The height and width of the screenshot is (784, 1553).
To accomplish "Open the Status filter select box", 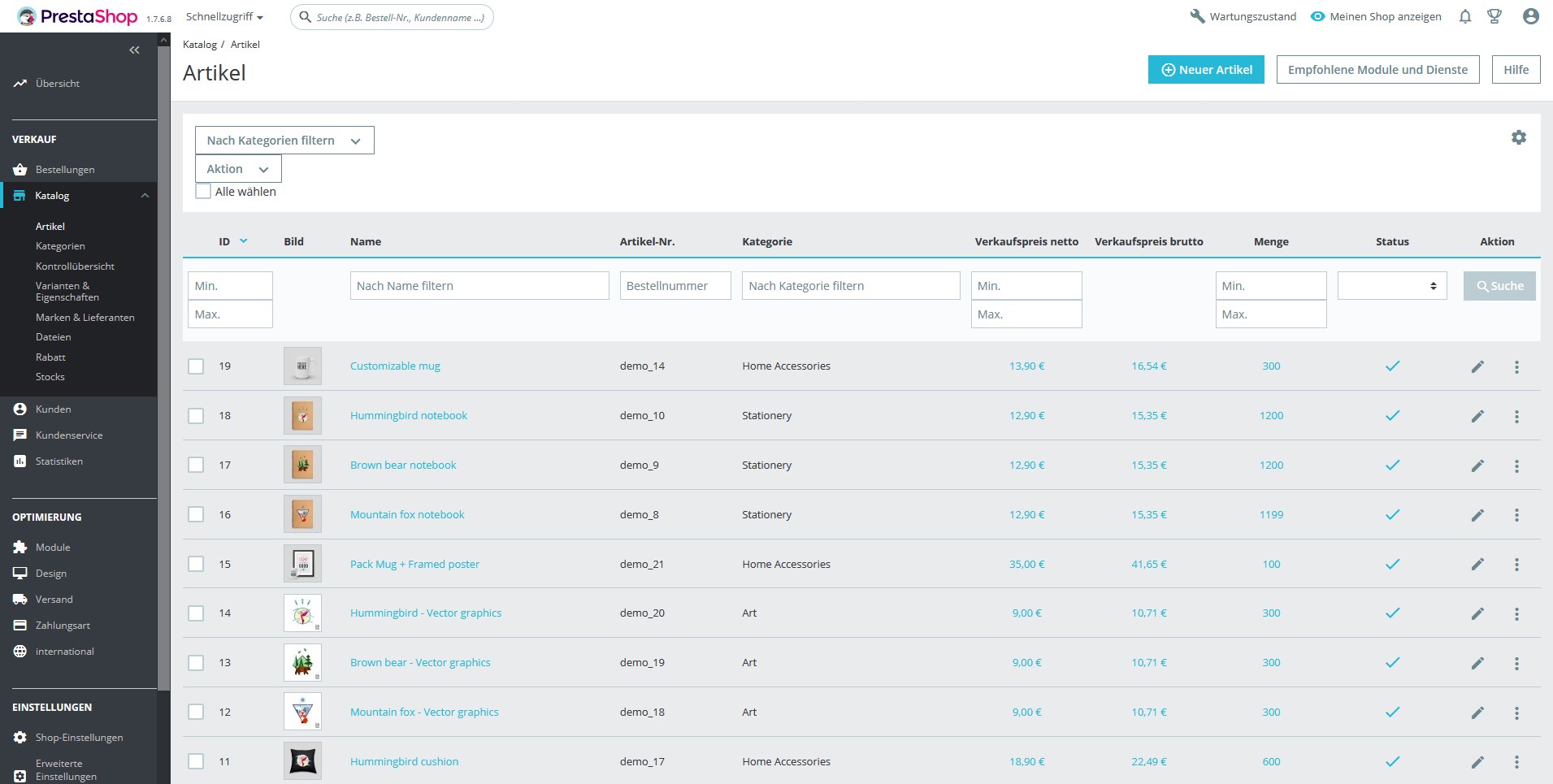I will pyautogui.click(x=1391, y=286).
